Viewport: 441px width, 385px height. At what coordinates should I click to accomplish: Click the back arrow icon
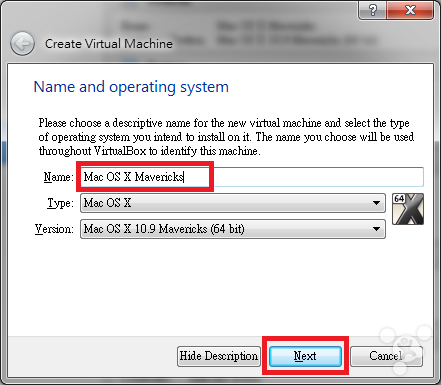pos(22,44)
